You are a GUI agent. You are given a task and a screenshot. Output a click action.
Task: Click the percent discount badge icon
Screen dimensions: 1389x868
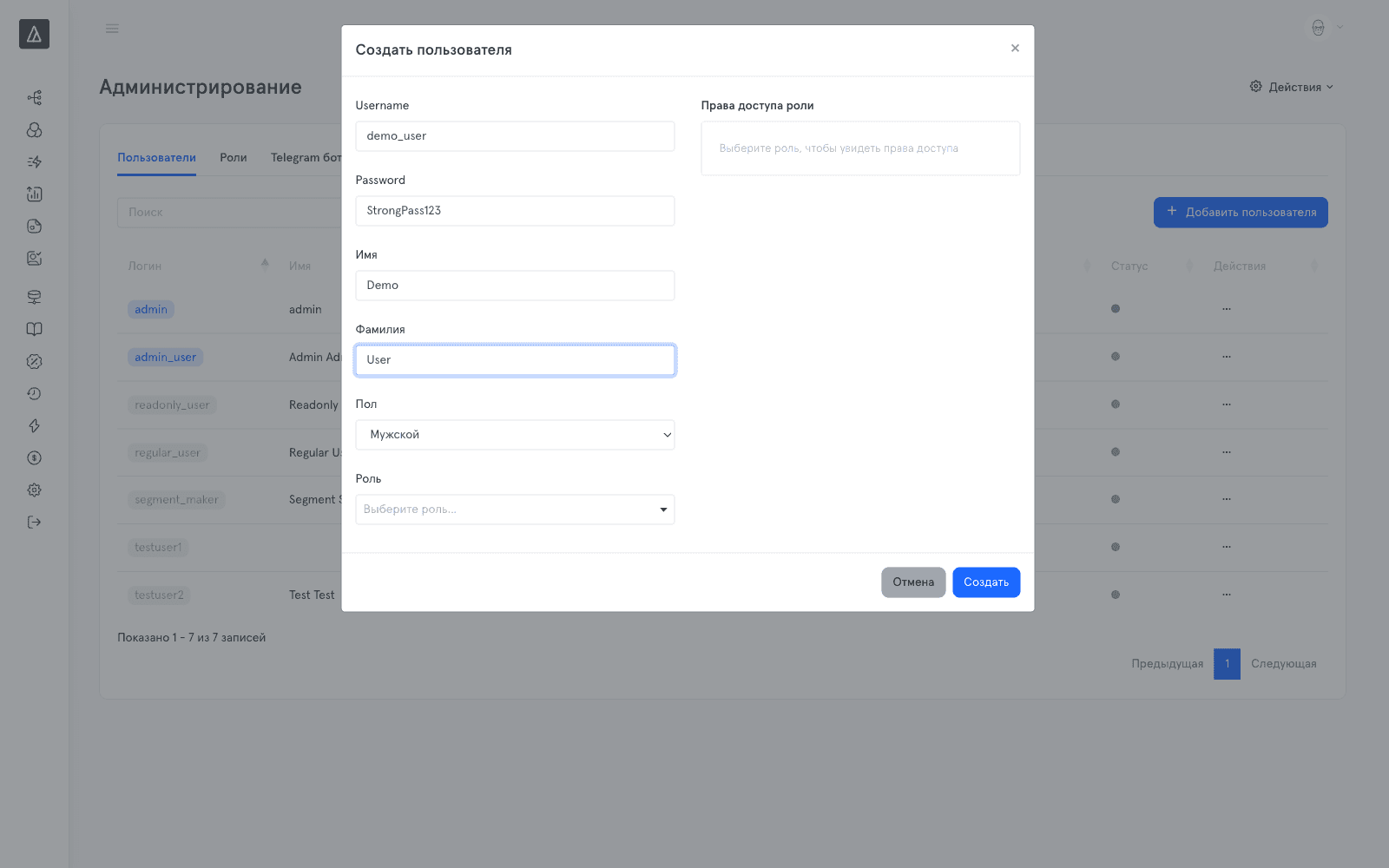pyautogui.click(x=34, y=361)
